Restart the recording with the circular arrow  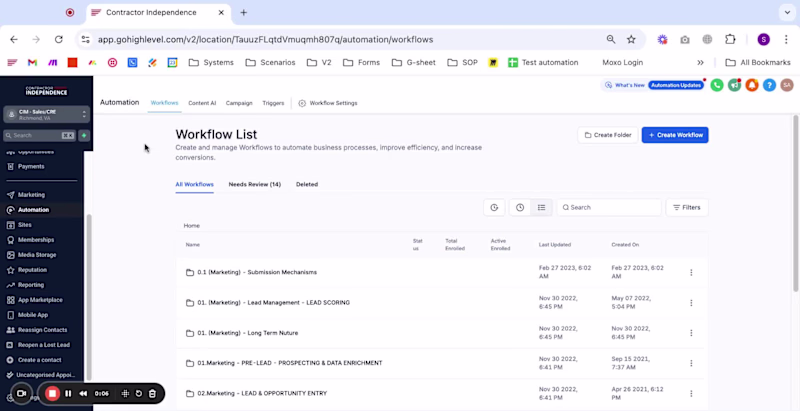[x=139, y=394]
